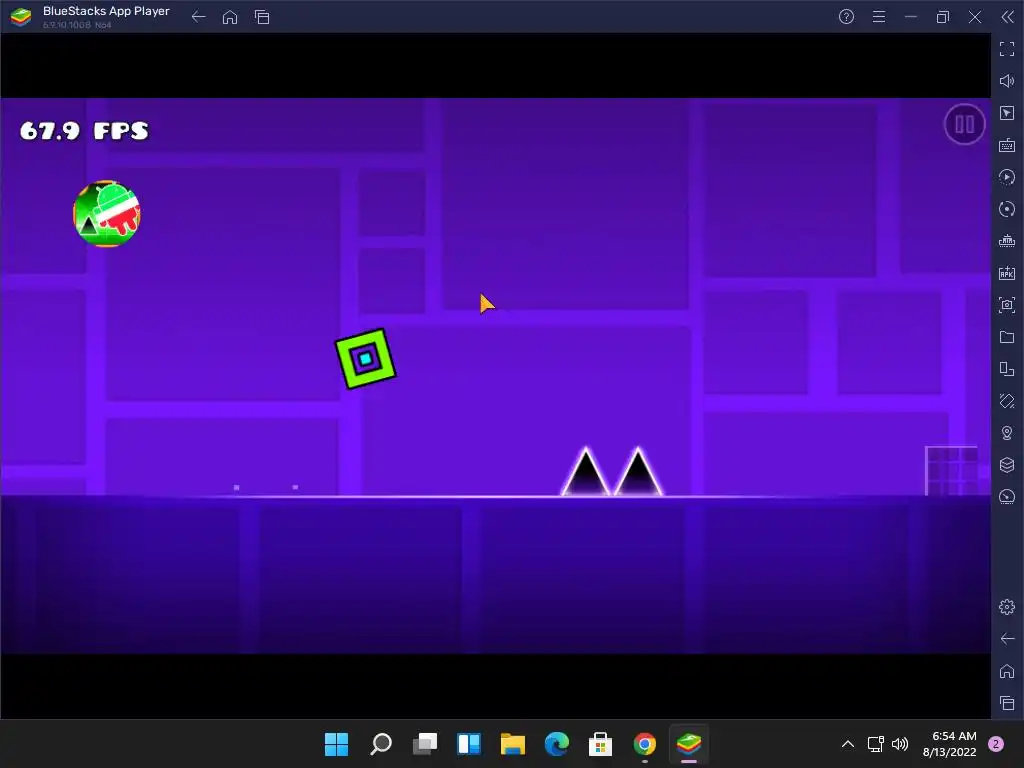Launch Microsoft Edge from taskbar
Image resolution: width=1024 pixels, height=768 pixels.
[556, 744]
